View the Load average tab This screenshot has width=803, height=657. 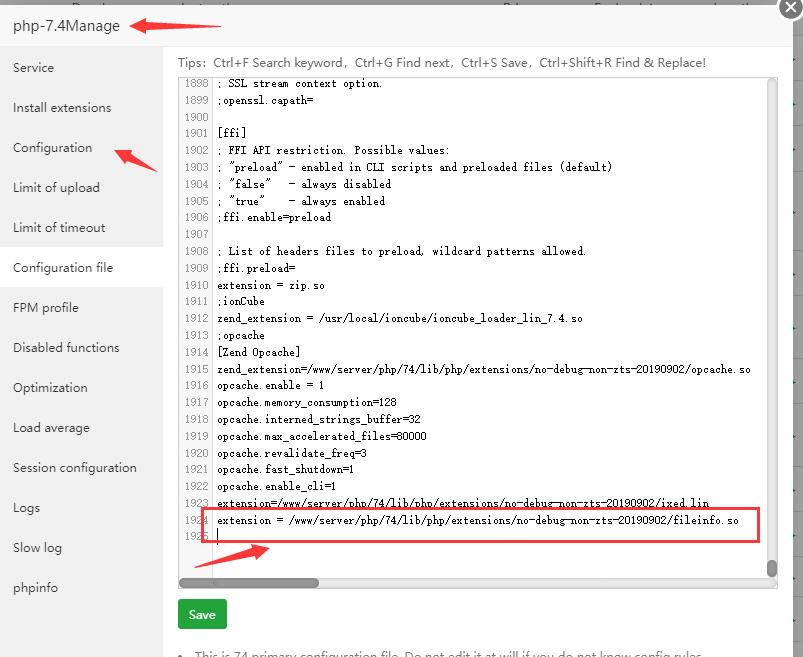pos(51,427)
